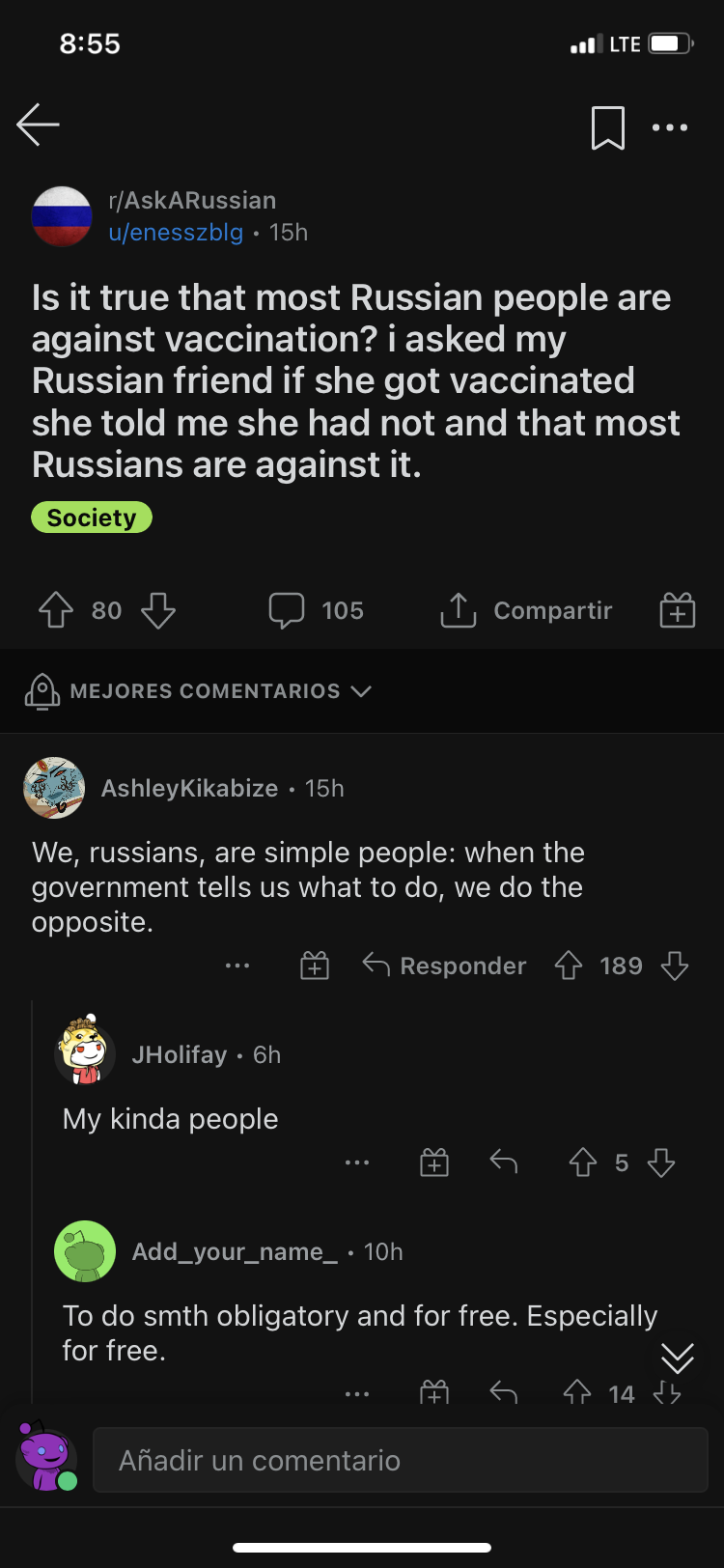Image resolution: width=724 pixels, height=1568 pixels.
Task: Collapse the thread with the double chevron
Action: pos(677,1358)
